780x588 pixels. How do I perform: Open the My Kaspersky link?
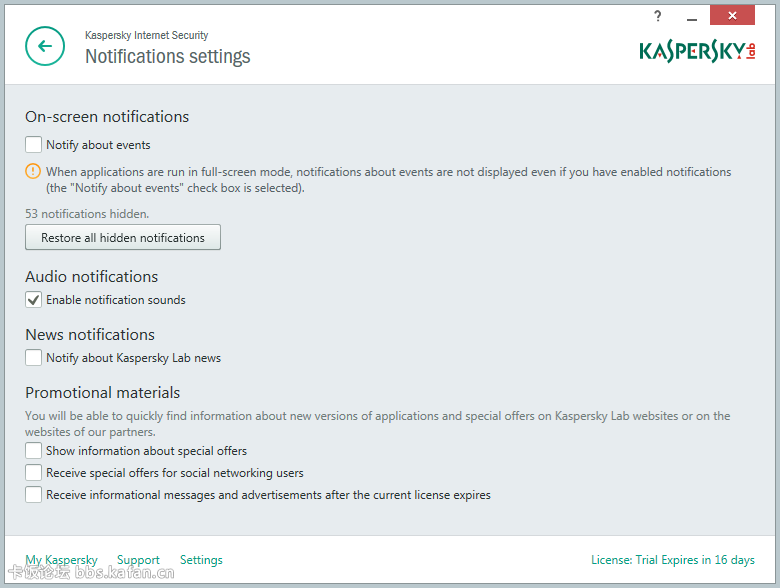[61, 560]
